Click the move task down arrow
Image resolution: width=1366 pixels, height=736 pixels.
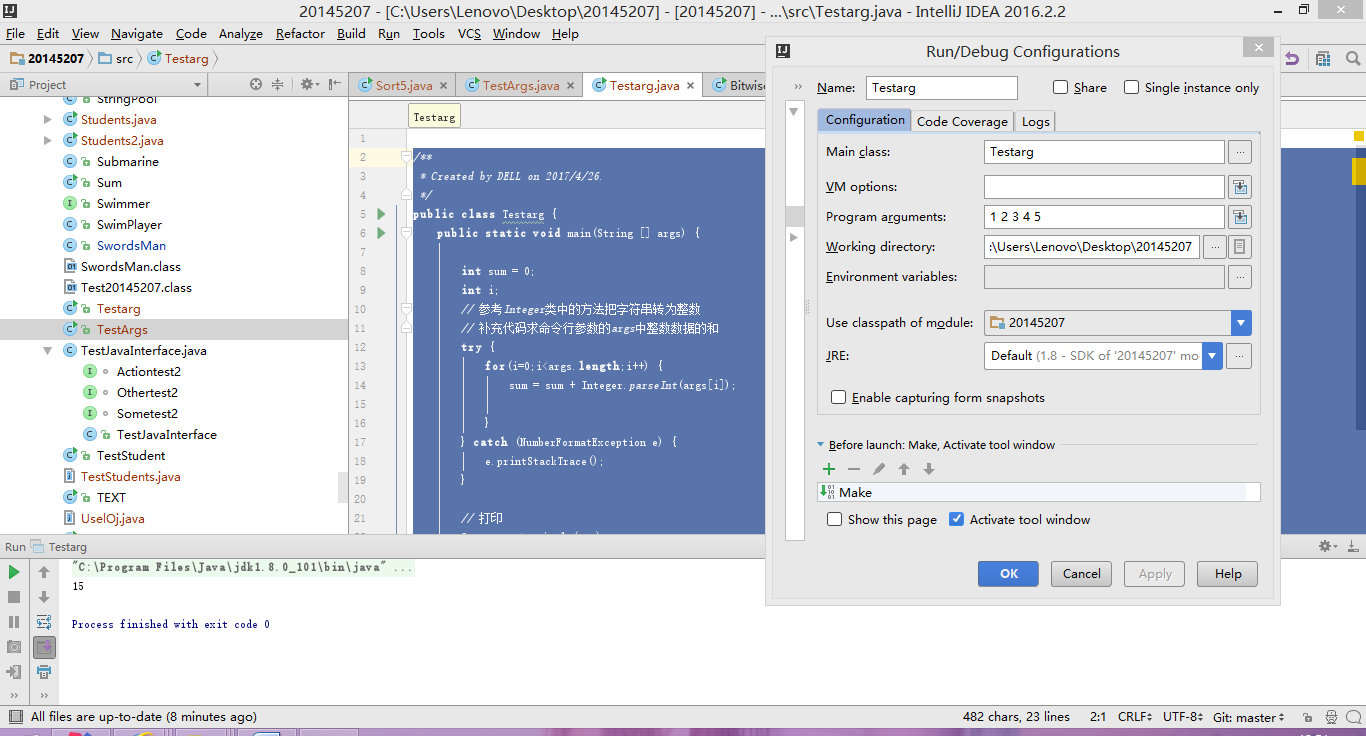pos(929,469)
